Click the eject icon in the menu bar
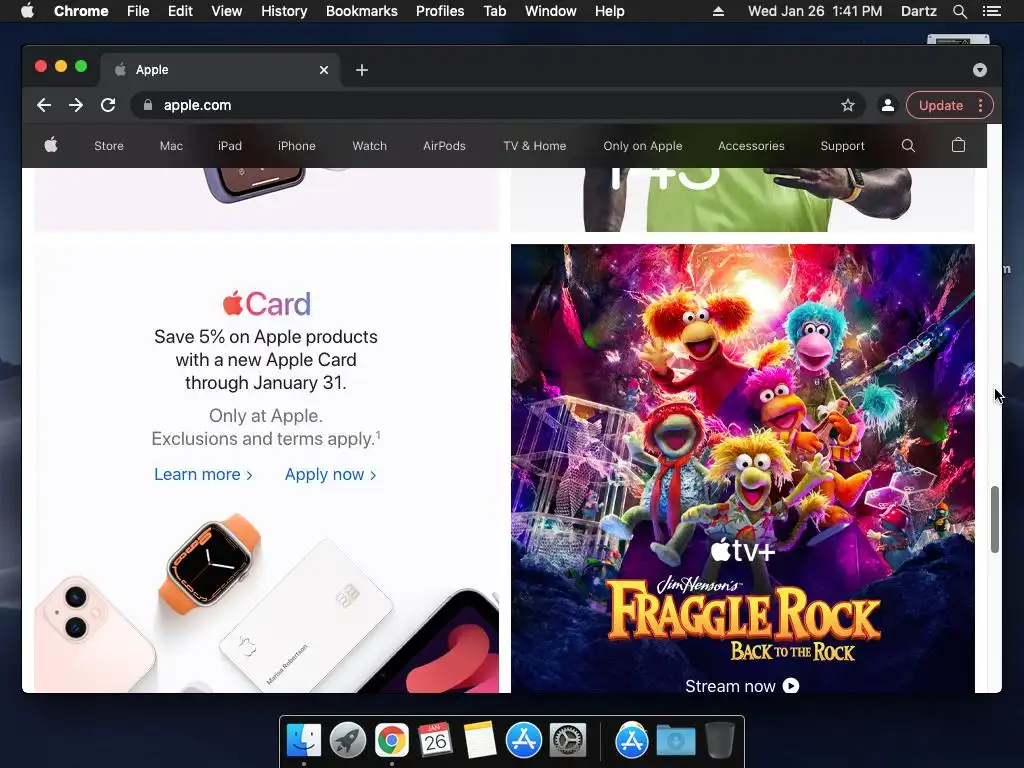This screenshot has height=768, width=1024. [x=718, y=11]
